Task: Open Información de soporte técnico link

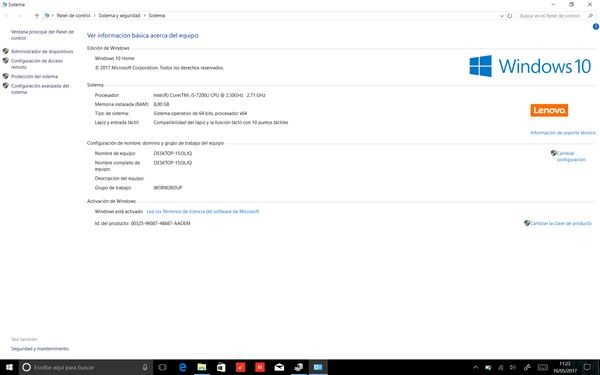Action: [563, 133]
